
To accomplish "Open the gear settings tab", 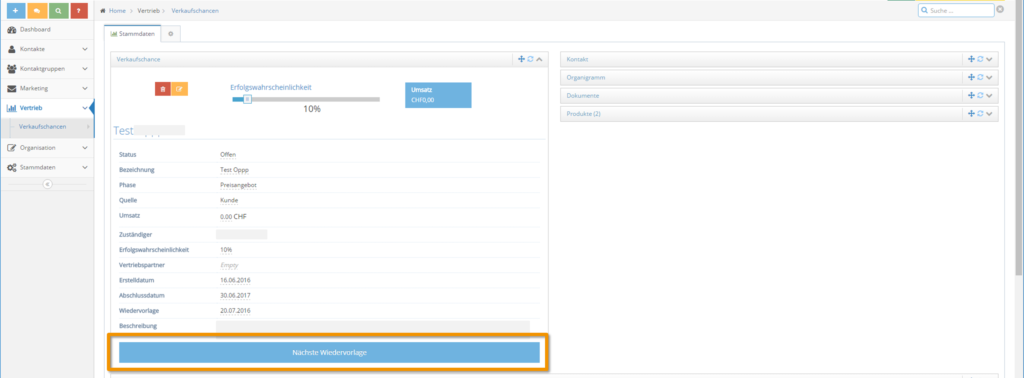I will pos(170,33).
